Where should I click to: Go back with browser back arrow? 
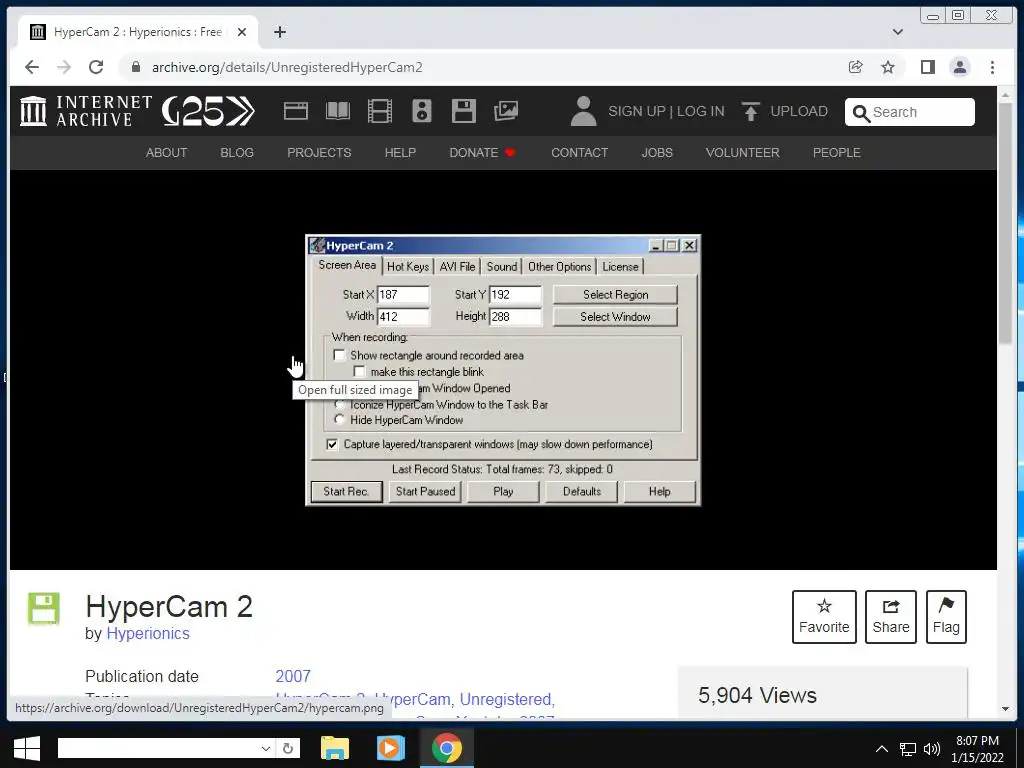coord(32,67)
